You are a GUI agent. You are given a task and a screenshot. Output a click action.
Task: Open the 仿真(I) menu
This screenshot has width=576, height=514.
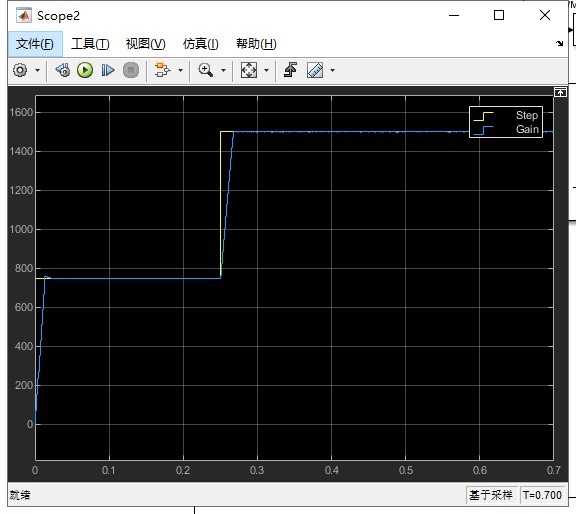201,44
